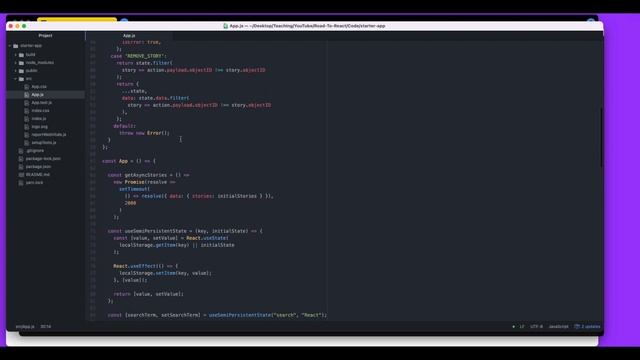Click the 'new Promise(resolve =>' line
This screenshot has height=360, width=640.
click(144, 182)
